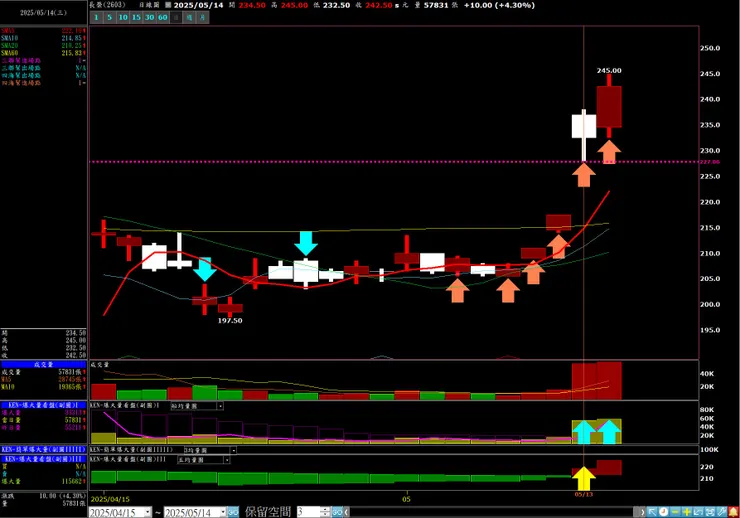Viewport: 740px width, 518px height.
Task: Open the trend line drawing tool
Action: point(698,512)
